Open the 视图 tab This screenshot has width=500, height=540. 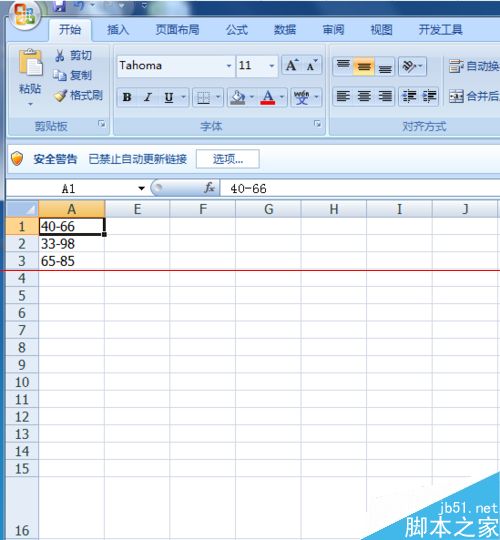[x=381, y=30]
